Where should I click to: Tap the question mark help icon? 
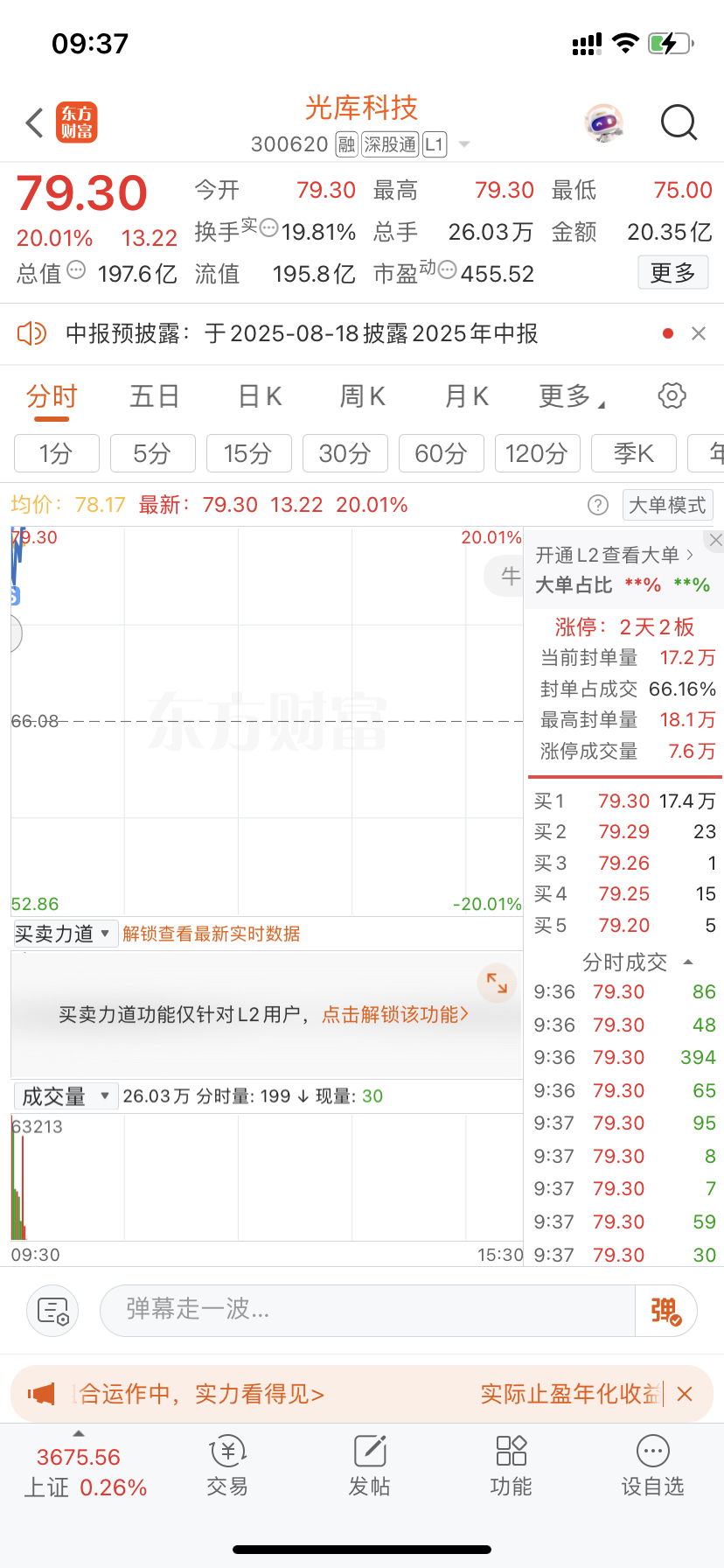tap(598, 505)
